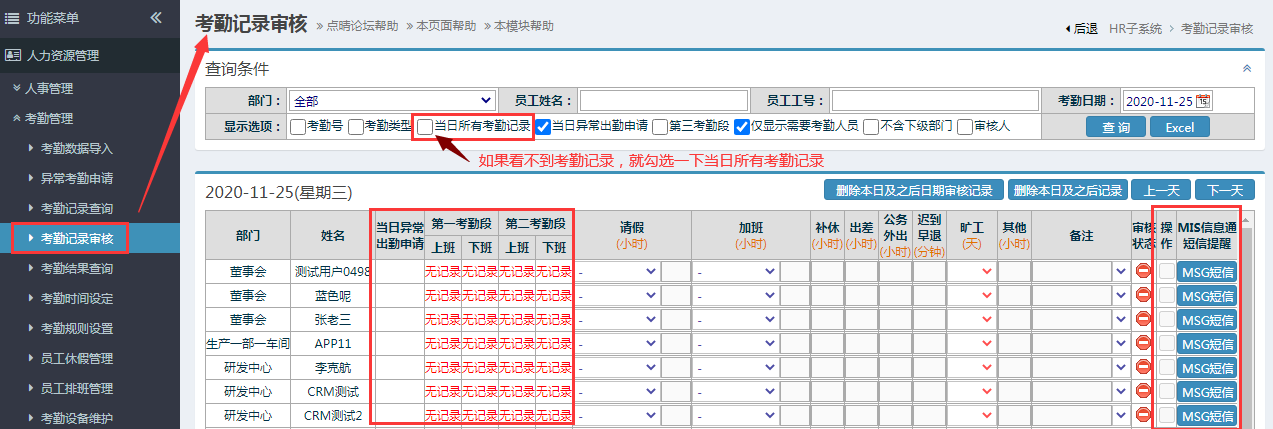Screen dimensions: 1273x429
Task: Open 考勤记录查询 in the sidebar
Action: point(76,209)
